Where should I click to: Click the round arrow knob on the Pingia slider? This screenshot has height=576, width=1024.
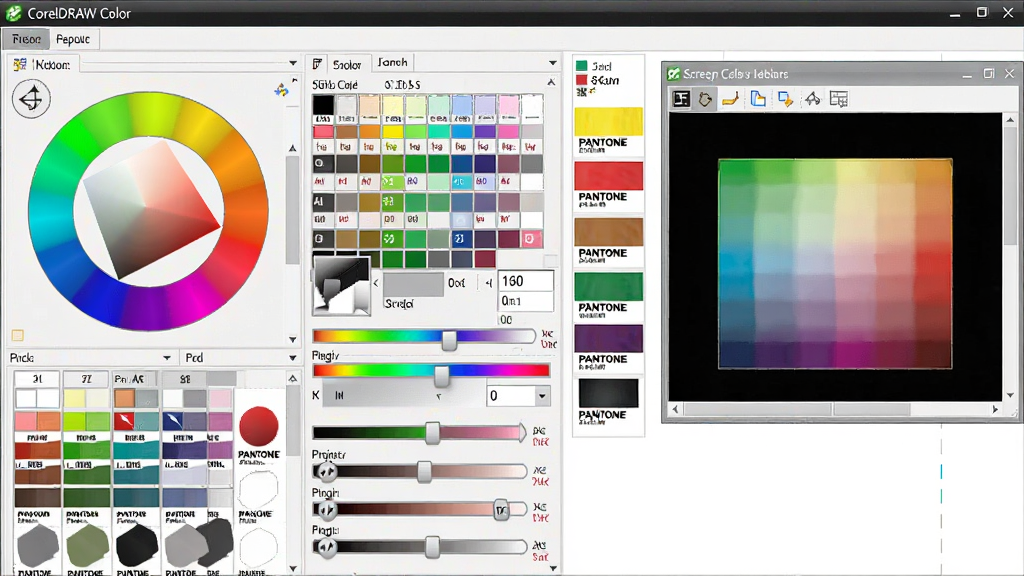[326, 547]
